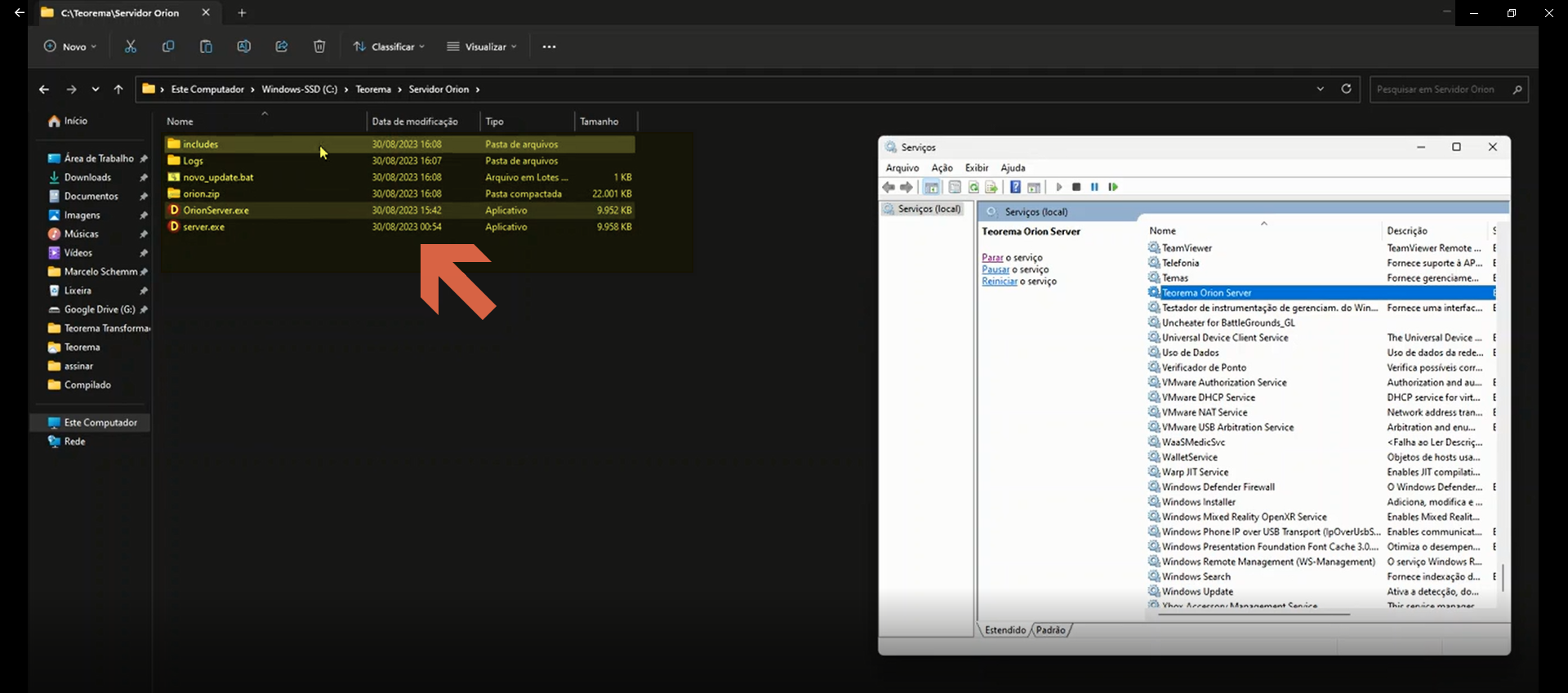Click chevron after Servidor Orion in breadcrumb
1568x693 pixels.
(x=478, y=89)
